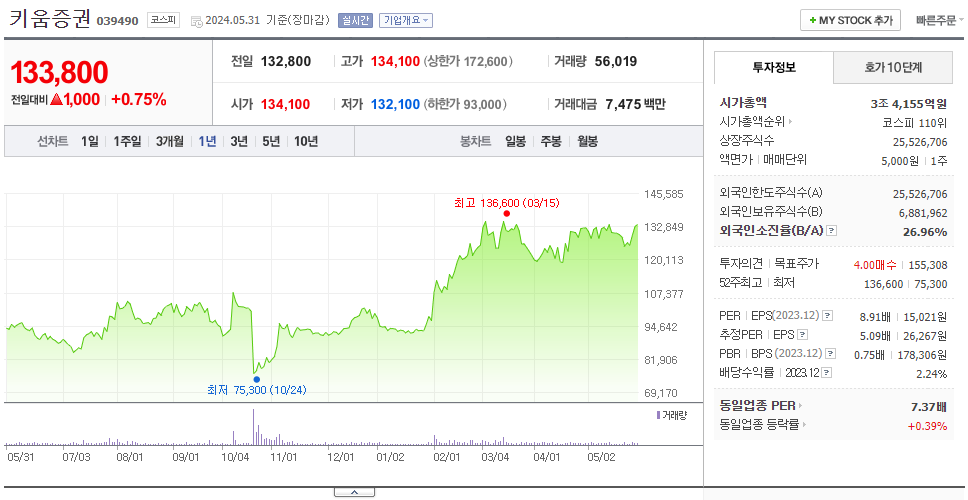This screenshot has width=968, height=500.
Task: Click the 투자의견 link
Action: click(741, 264)
